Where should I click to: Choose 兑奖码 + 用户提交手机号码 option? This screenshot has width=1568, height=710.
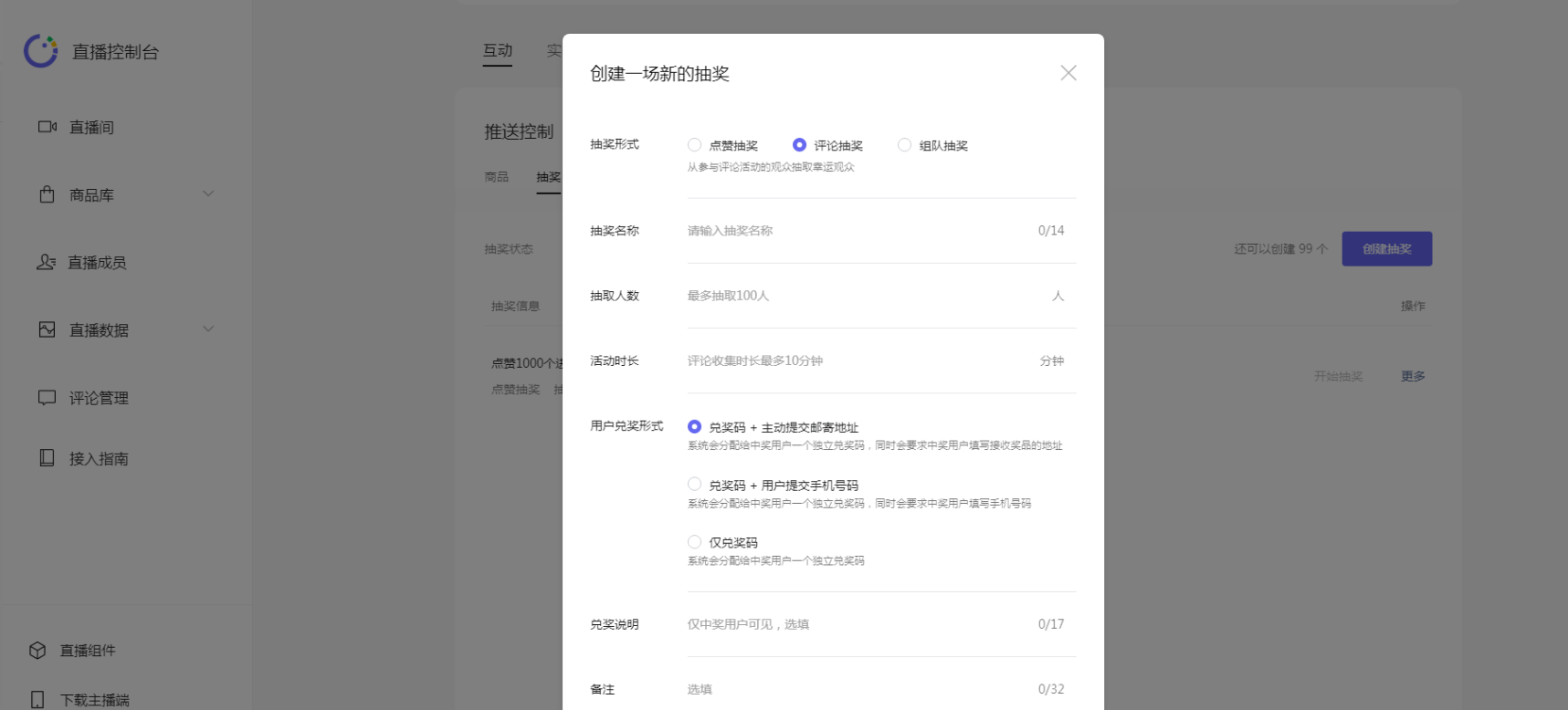695,485
